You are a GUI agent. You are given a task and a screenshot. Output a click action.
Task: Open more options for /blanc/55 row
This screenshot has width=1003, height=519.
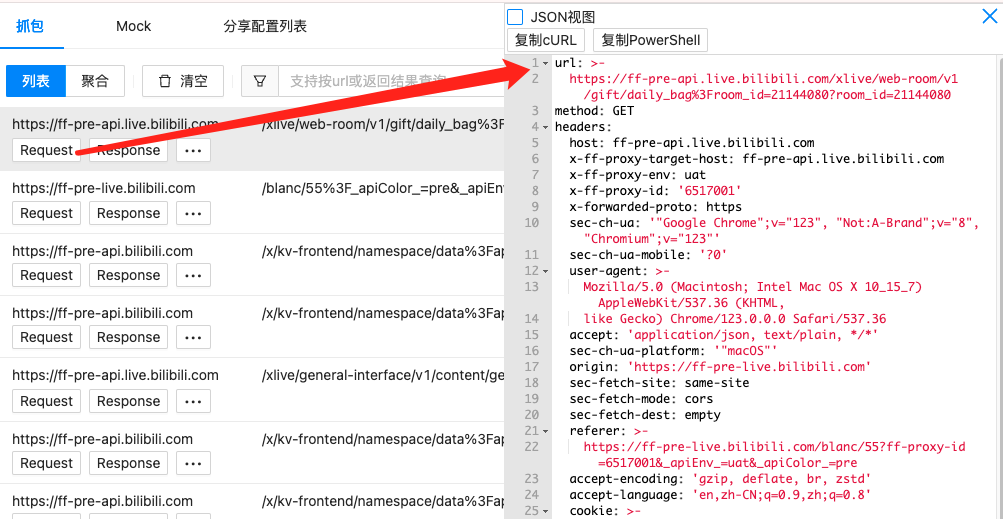[x=193, y=213]
